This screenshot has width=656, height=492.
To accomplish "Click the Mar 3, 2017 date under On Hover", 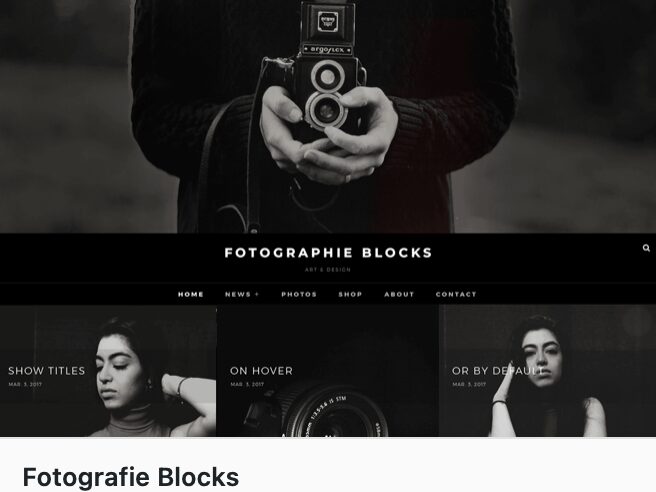I will click(247, 384).
